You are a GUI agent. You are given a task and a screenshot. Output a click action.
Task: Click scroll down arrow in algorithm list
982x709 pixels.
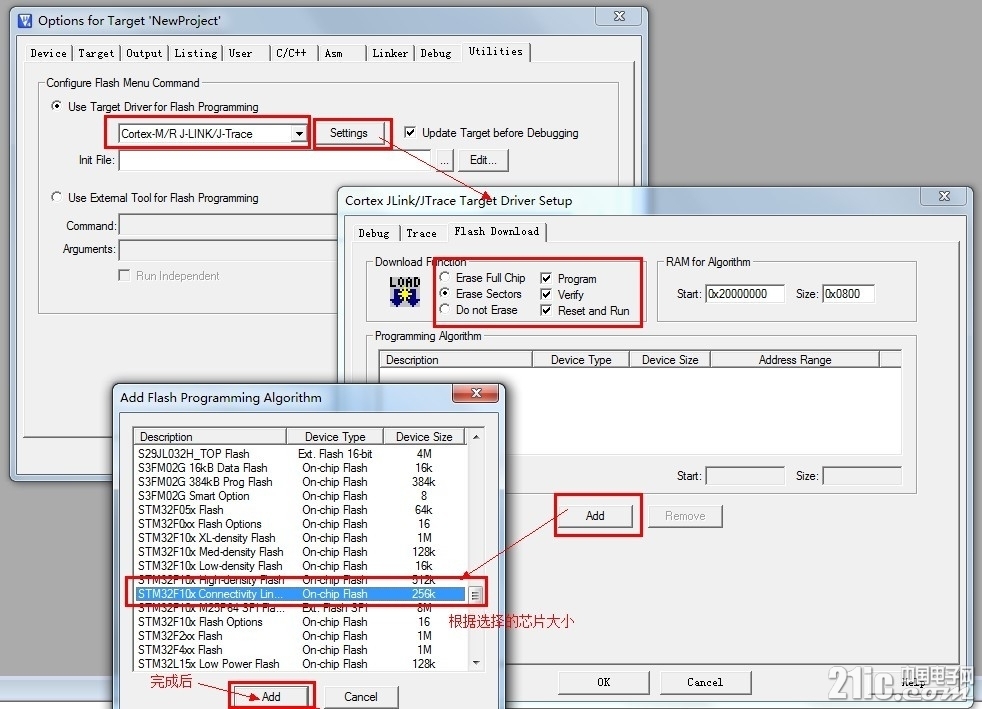pos(476,663)
